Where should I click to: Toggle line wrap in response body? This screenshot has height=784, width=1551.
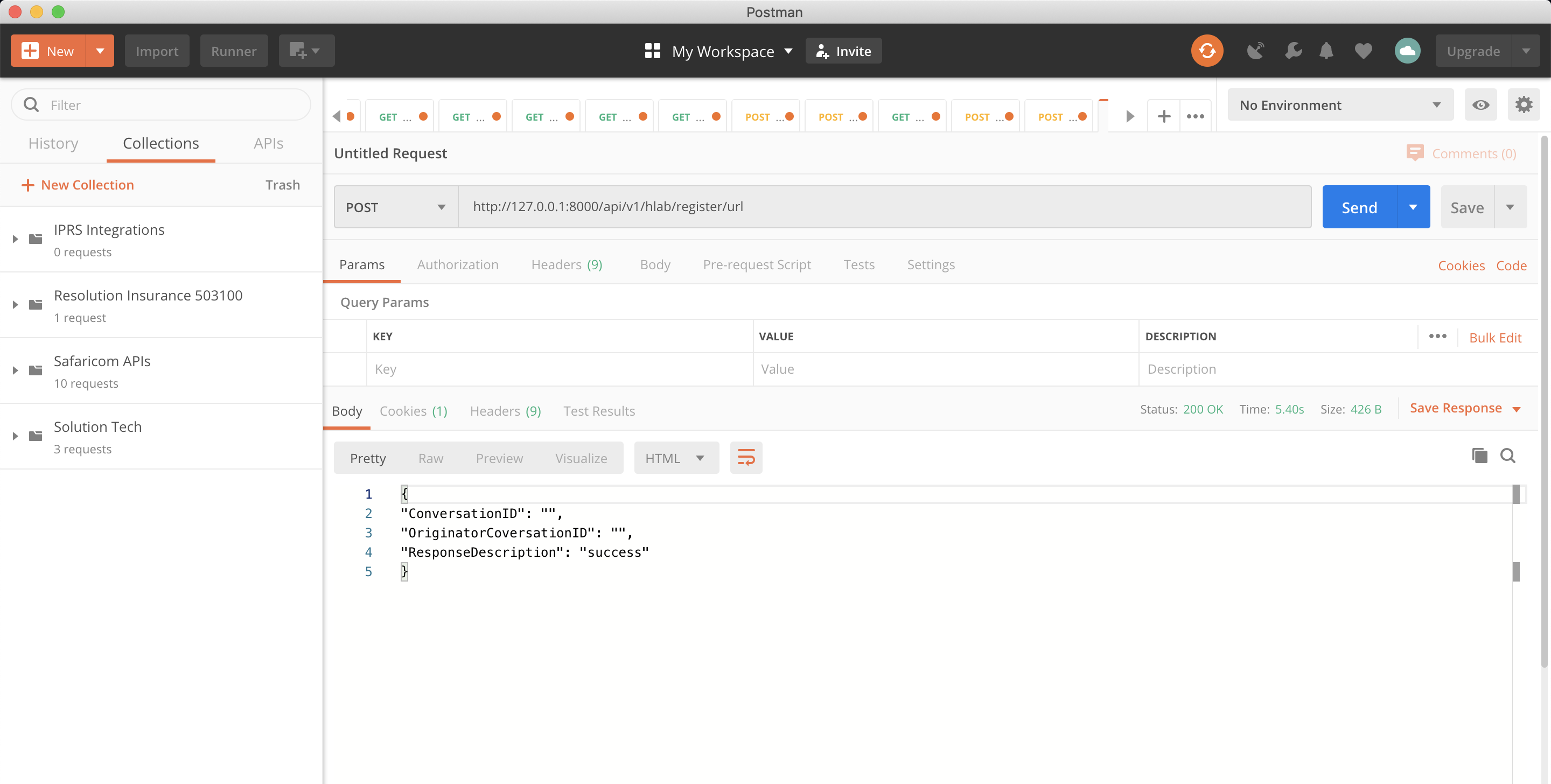pyautogui.click(x=746, y=458)
